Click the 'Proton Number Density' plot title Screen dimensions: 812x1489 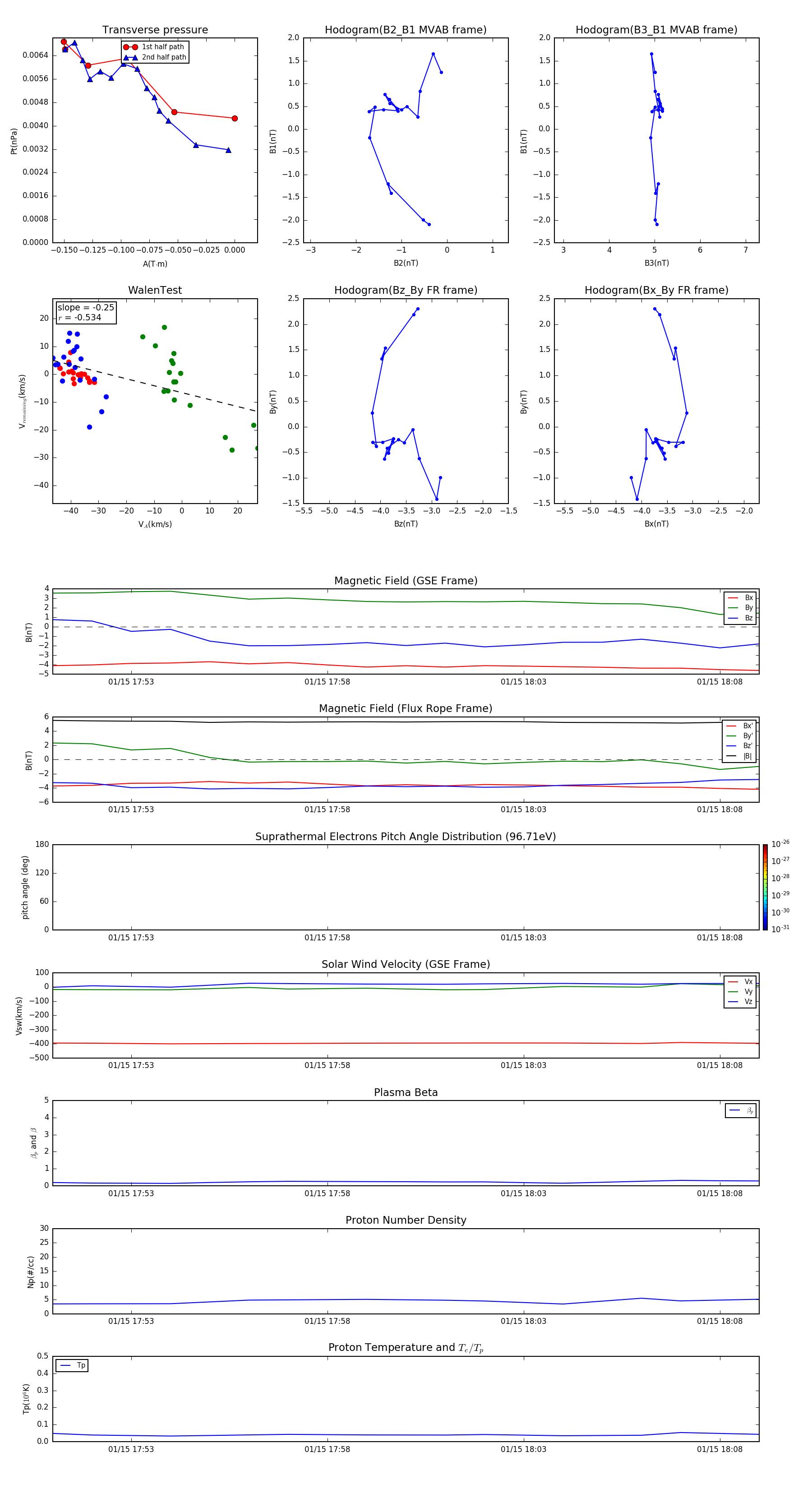pos(406,1220)
